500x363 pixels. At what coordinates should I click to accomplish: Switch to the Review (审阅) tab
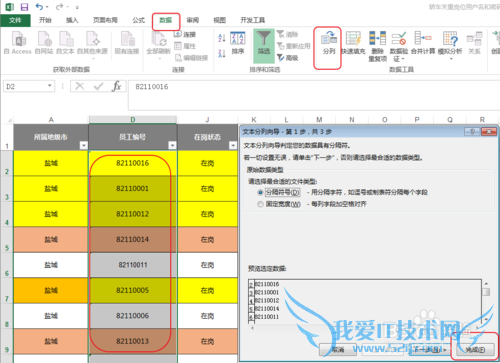[x=192, y=20]
